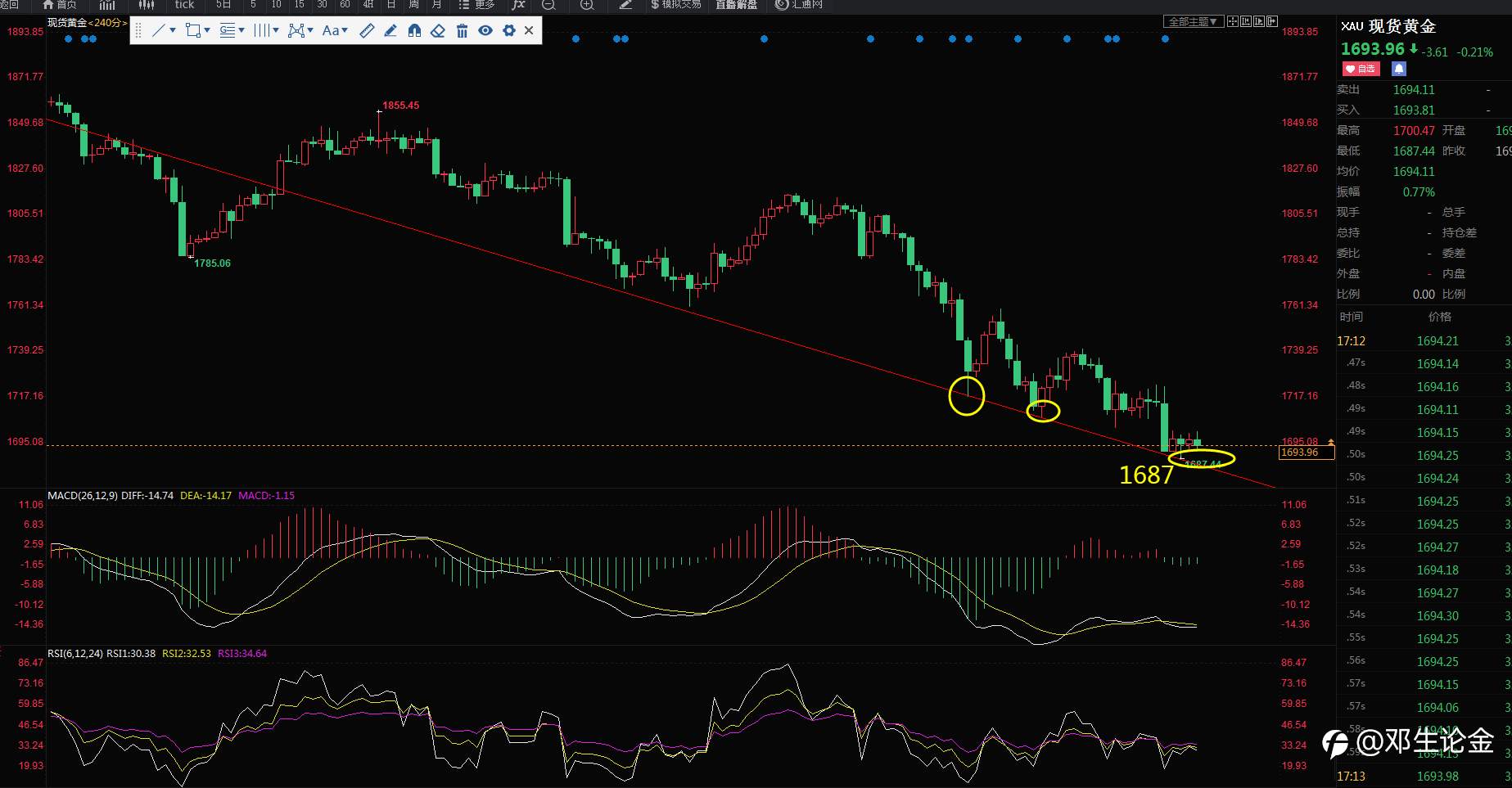
Task: Select the ruler measure tool
Action: coord(367,30)
